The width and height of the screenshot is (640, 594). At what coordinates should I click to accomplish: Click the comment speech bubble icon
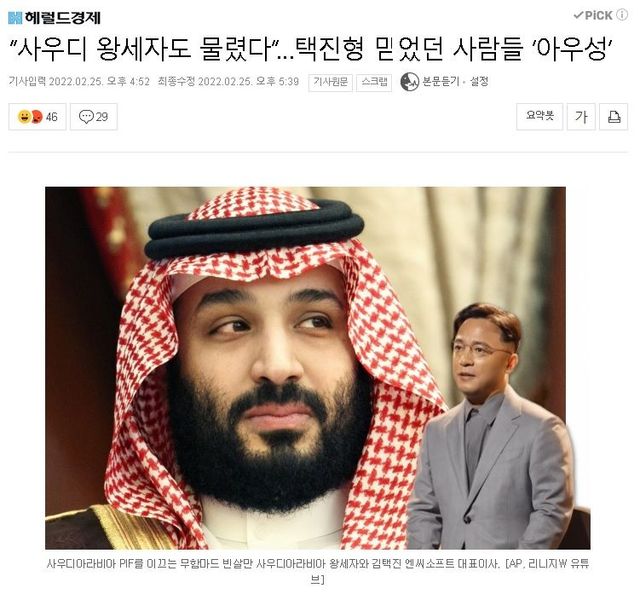(x=86, y=117)
